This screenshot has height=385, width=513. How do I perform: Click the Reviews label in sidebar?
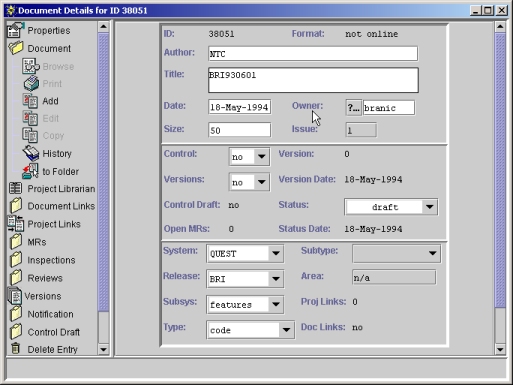coord(45,278)
